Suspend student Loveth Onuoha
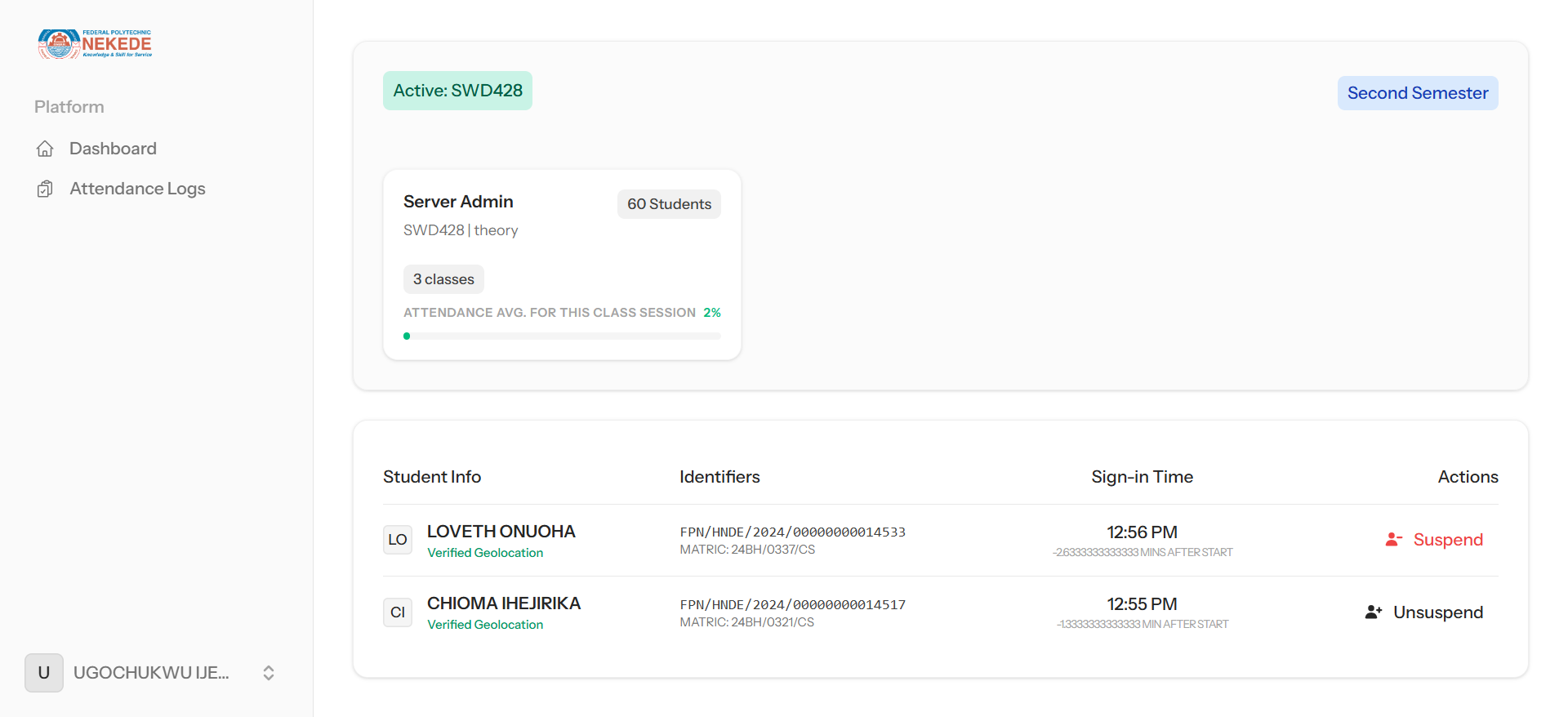The width and height of the screenshot is (1568, 717). 1434,540
